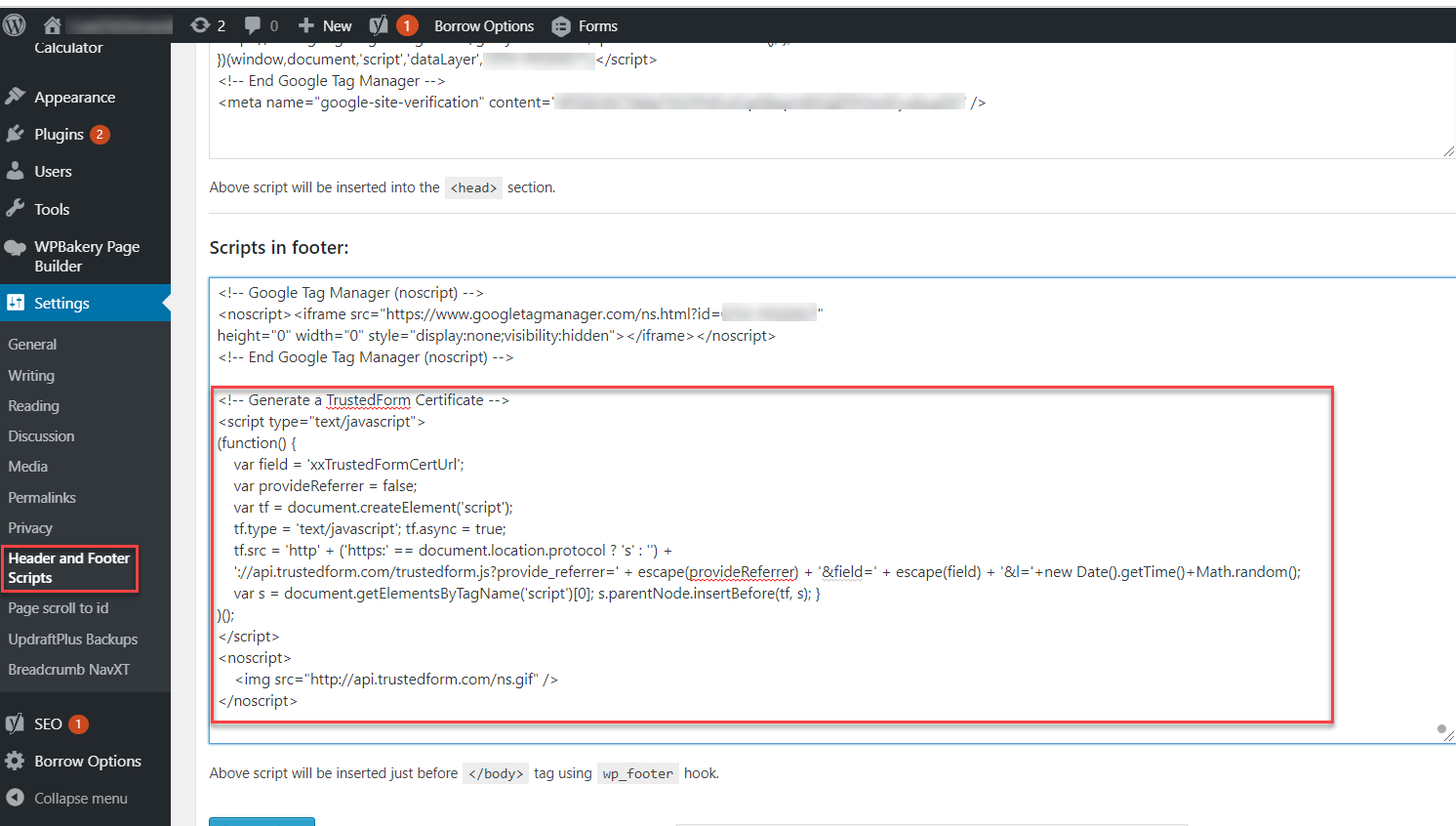1456x826 pixels.
Task: Open the Appearance menu
Action: click(x=74, y=98)
